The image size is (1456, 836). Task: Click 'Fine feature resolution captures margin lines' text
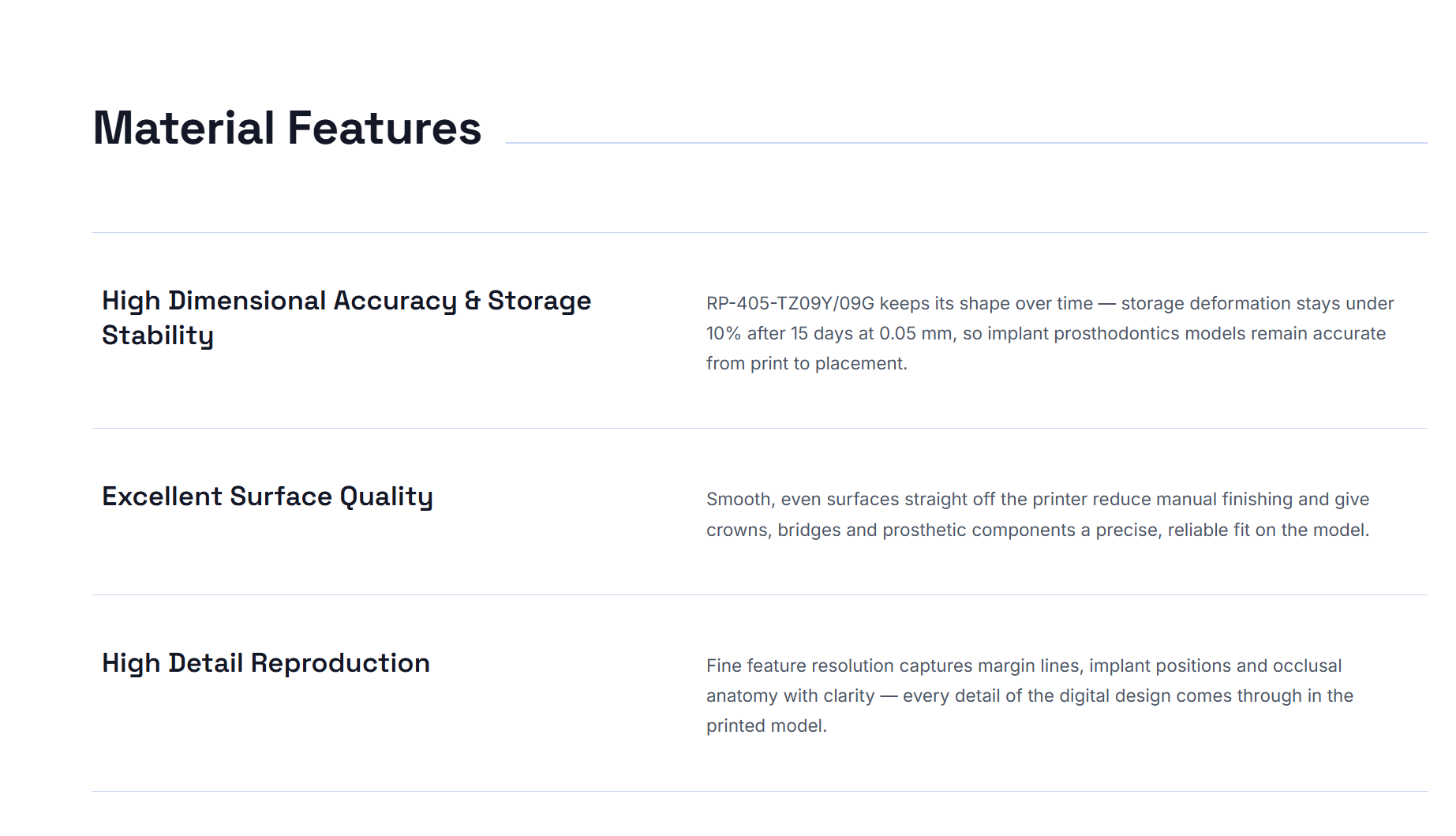894,665
